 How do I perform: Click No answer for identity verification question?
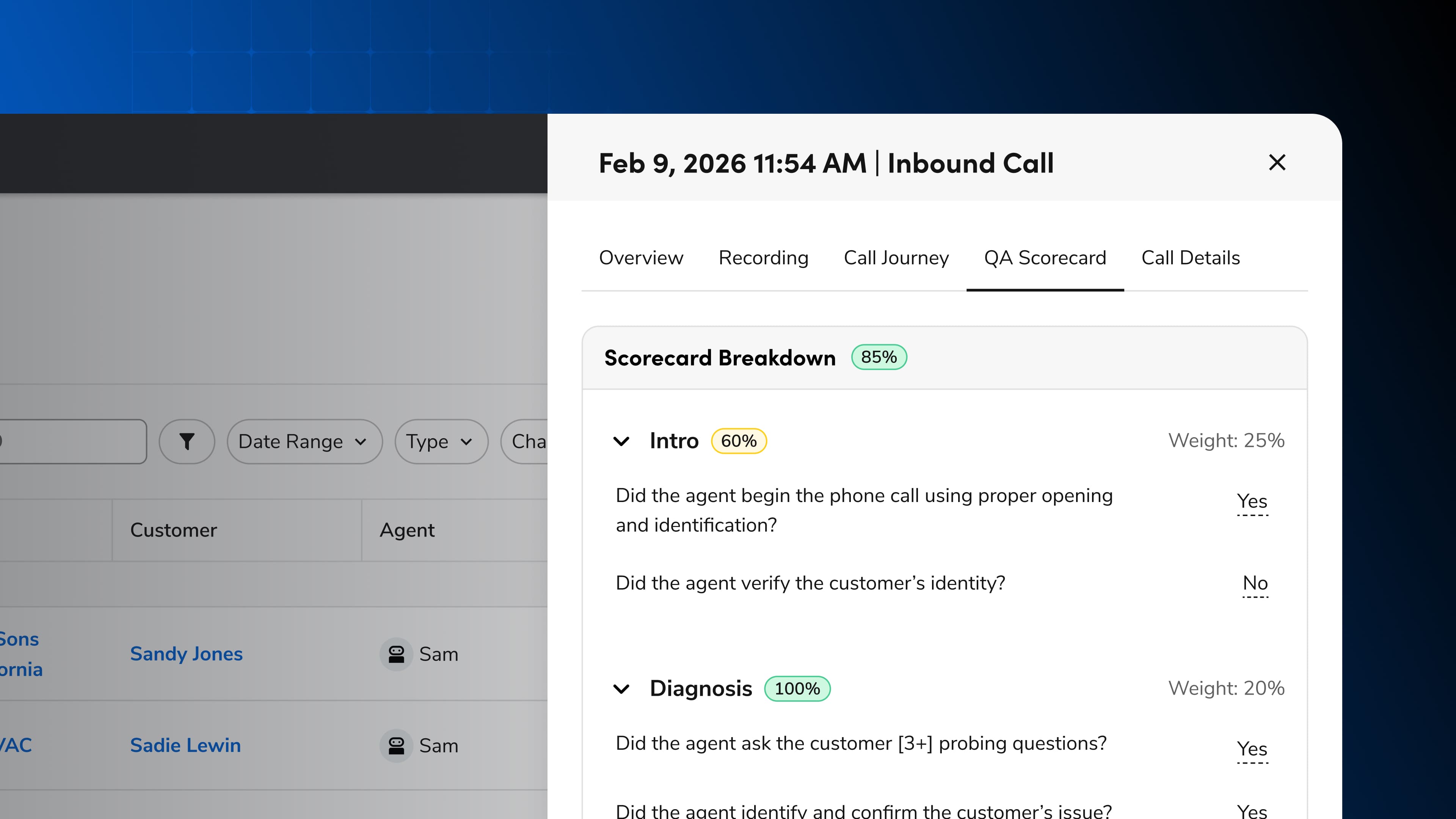(1255, 583)
